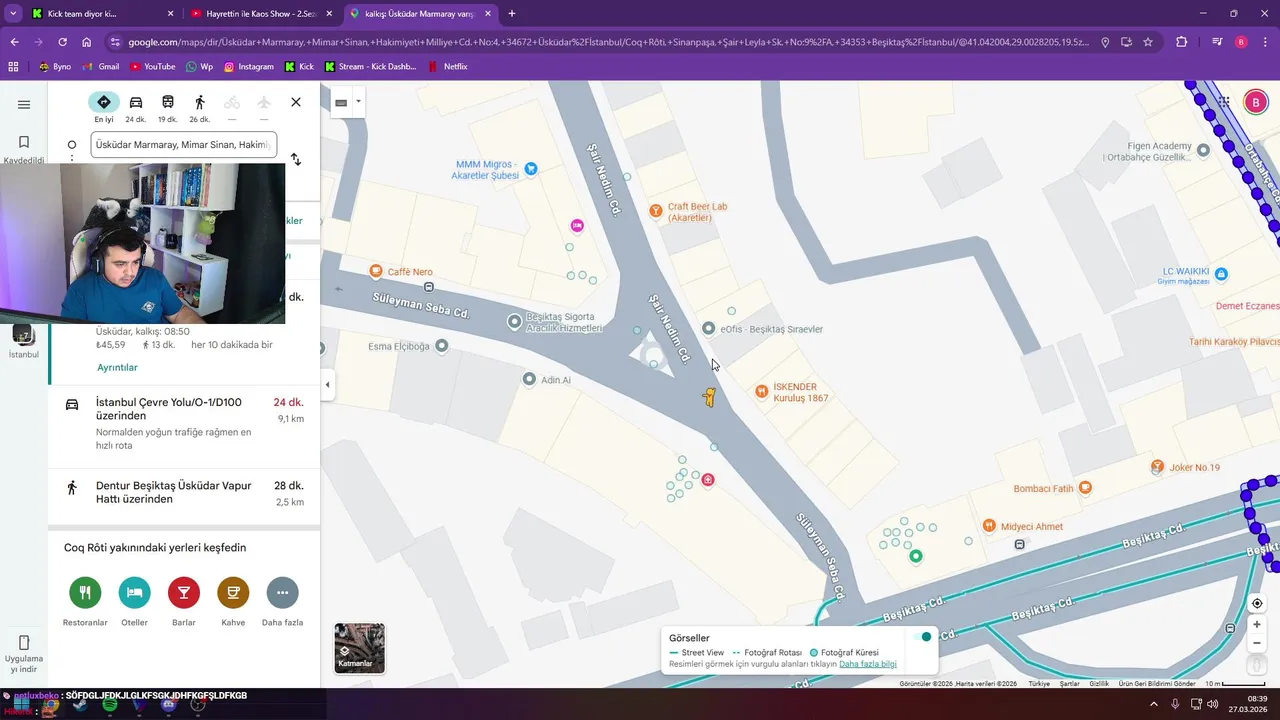The width and height of the screenshot is (1280, 720).
Task: Open the Netflix bookmark
Action: tap(448, 67)
